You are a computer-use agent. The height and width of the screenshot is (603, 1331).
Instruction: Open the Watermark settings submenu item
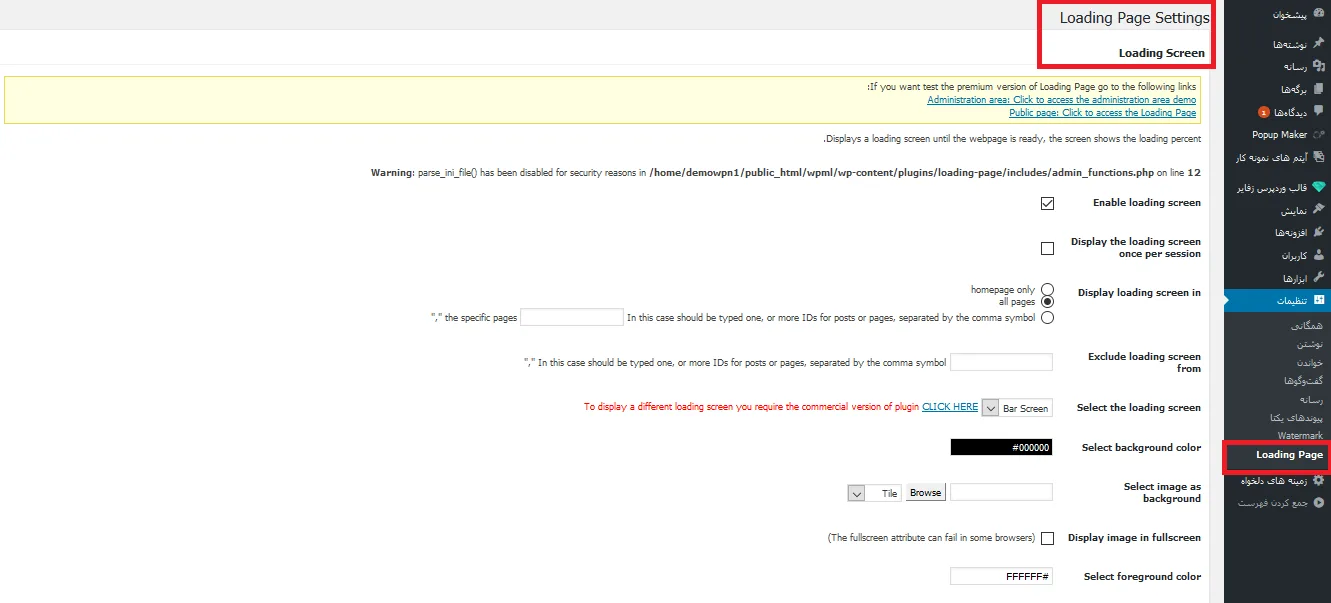pos(1300,436)
